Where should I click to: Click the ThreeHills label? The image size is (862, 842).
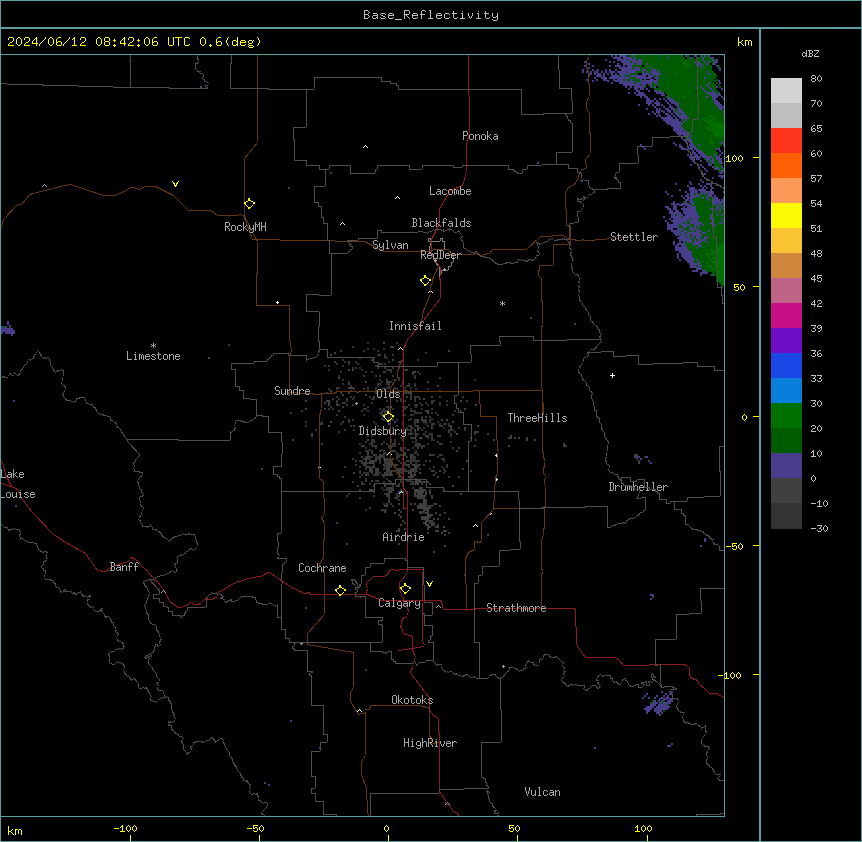[538, 418]
